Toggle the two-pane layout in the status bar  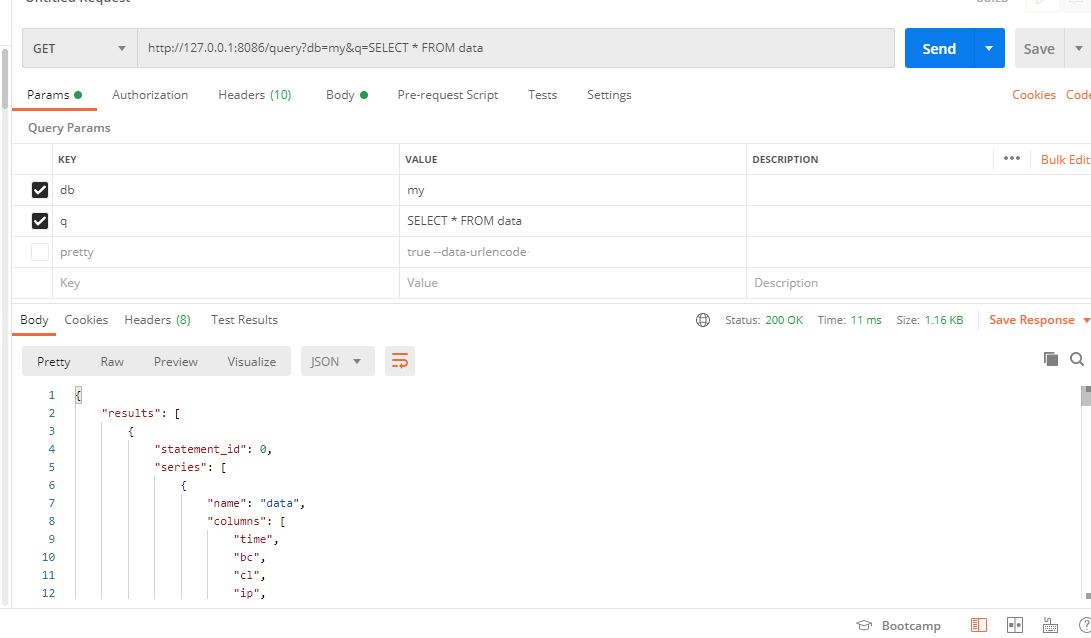1013,625
